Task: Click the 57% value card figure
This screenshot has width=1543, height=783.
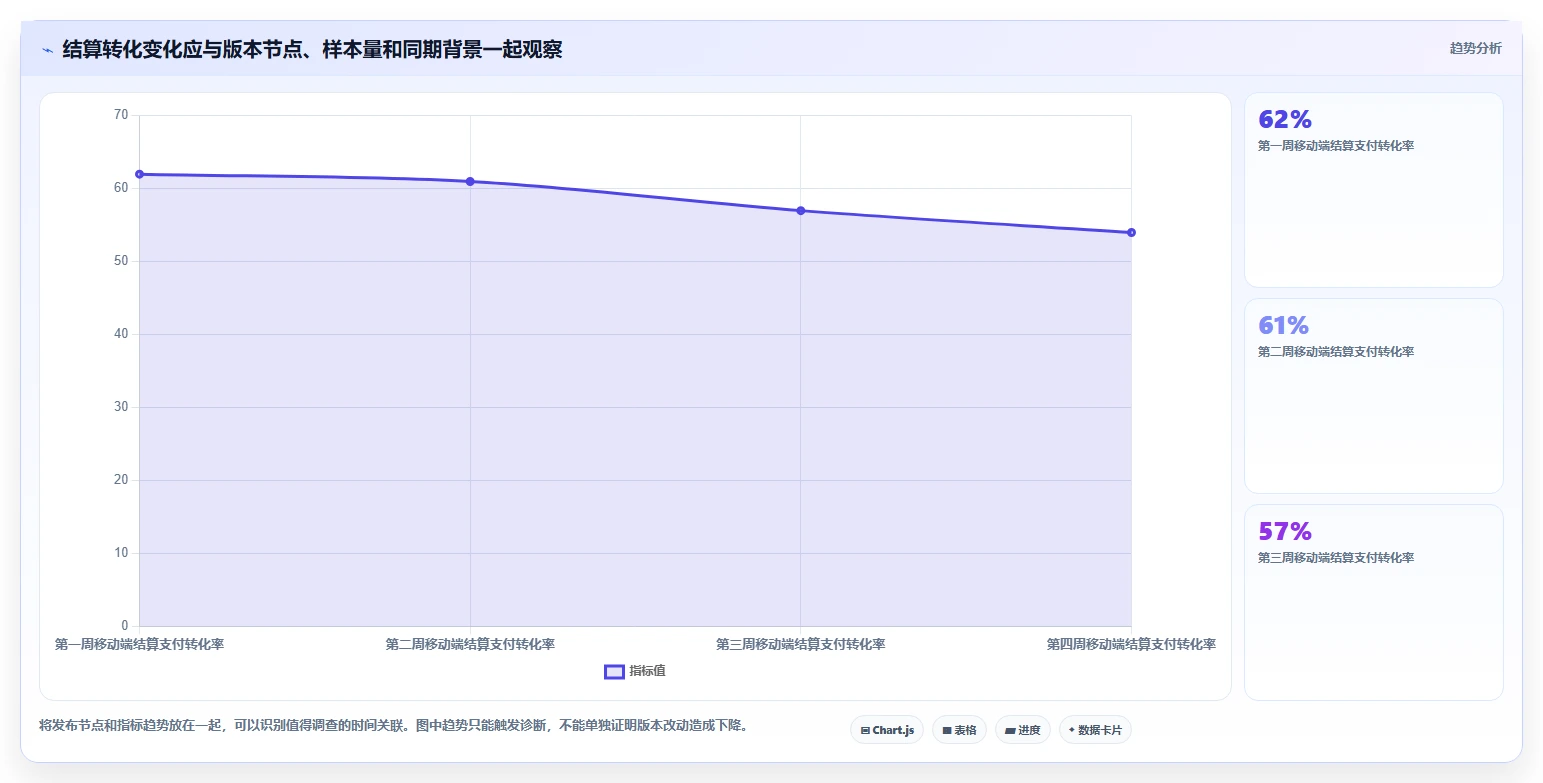Action: pyautogui.click(x=1284, y=531)
